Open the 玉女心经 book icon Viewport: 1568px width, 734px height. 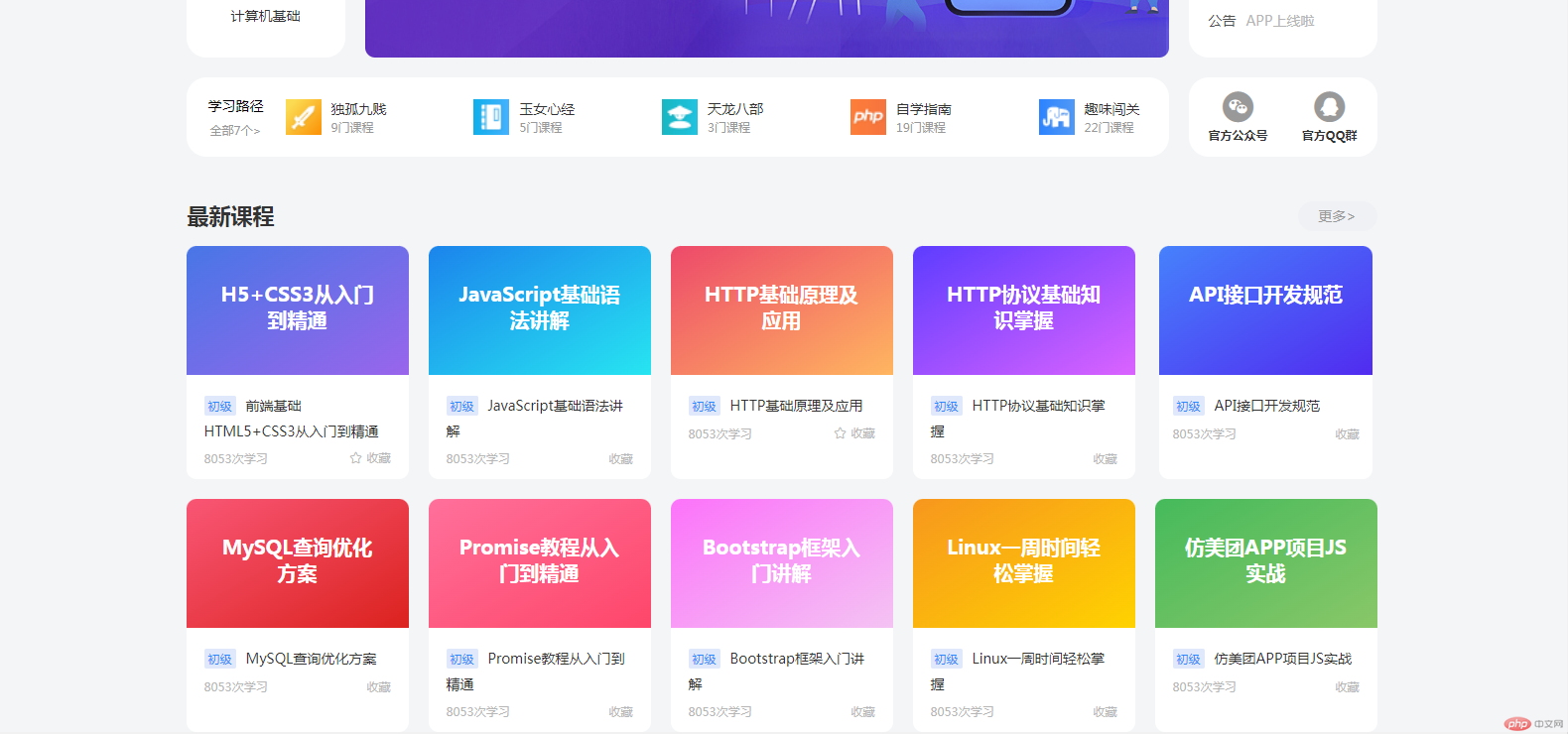[491, 117]
